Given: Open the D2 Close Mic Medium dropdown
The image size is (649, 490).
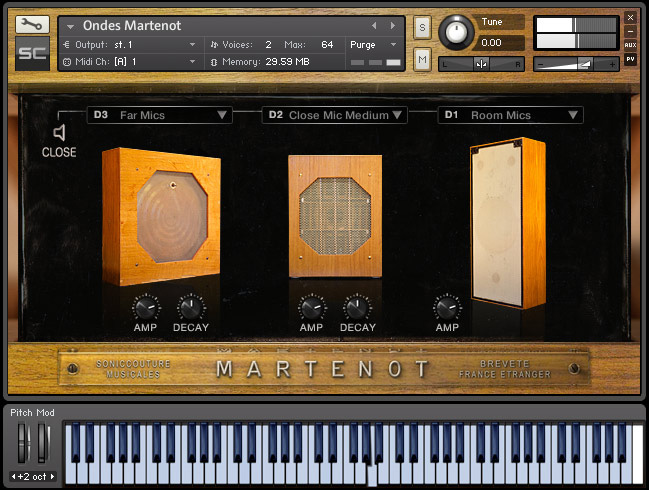Looking at the screenshot, I should [x=335, y=115].
